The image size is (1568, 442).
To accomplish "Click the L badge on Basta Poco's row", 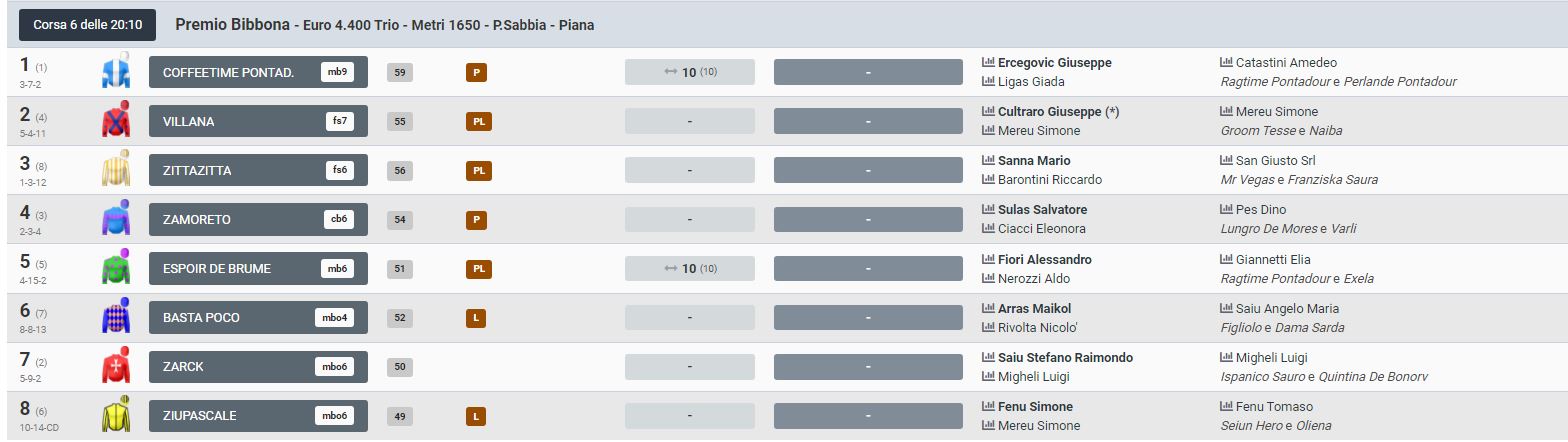I will (476, 318).
